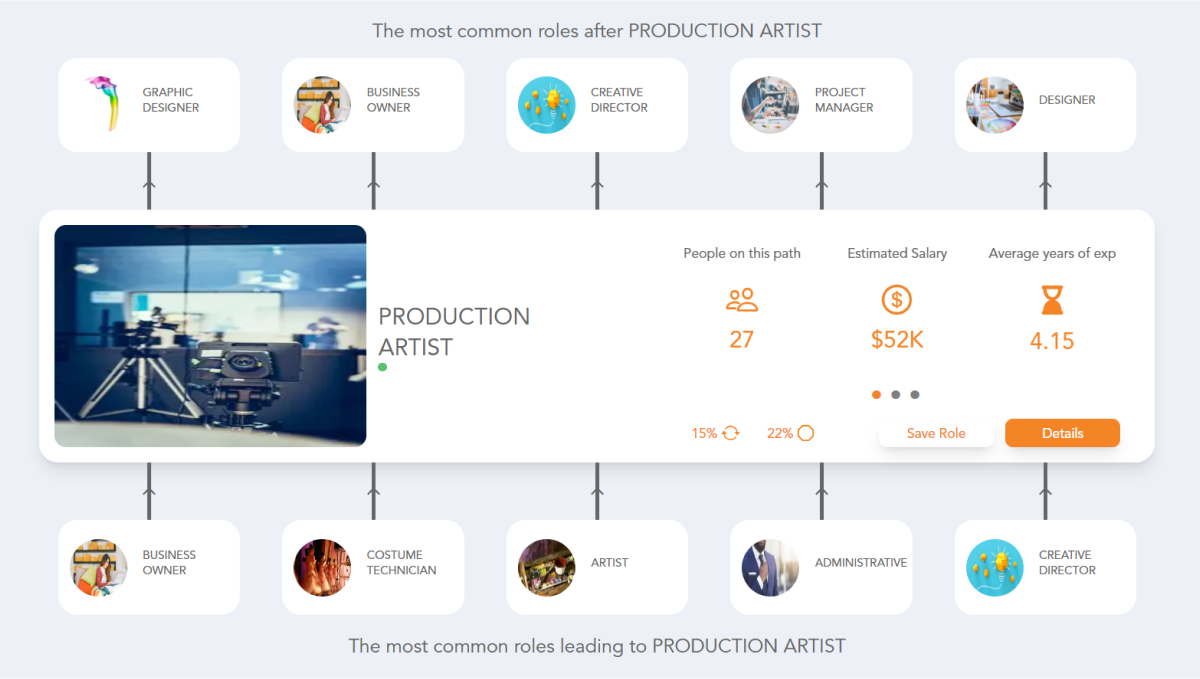
Task: Select the Artist card in bottom row
Action: pos(596,566)
